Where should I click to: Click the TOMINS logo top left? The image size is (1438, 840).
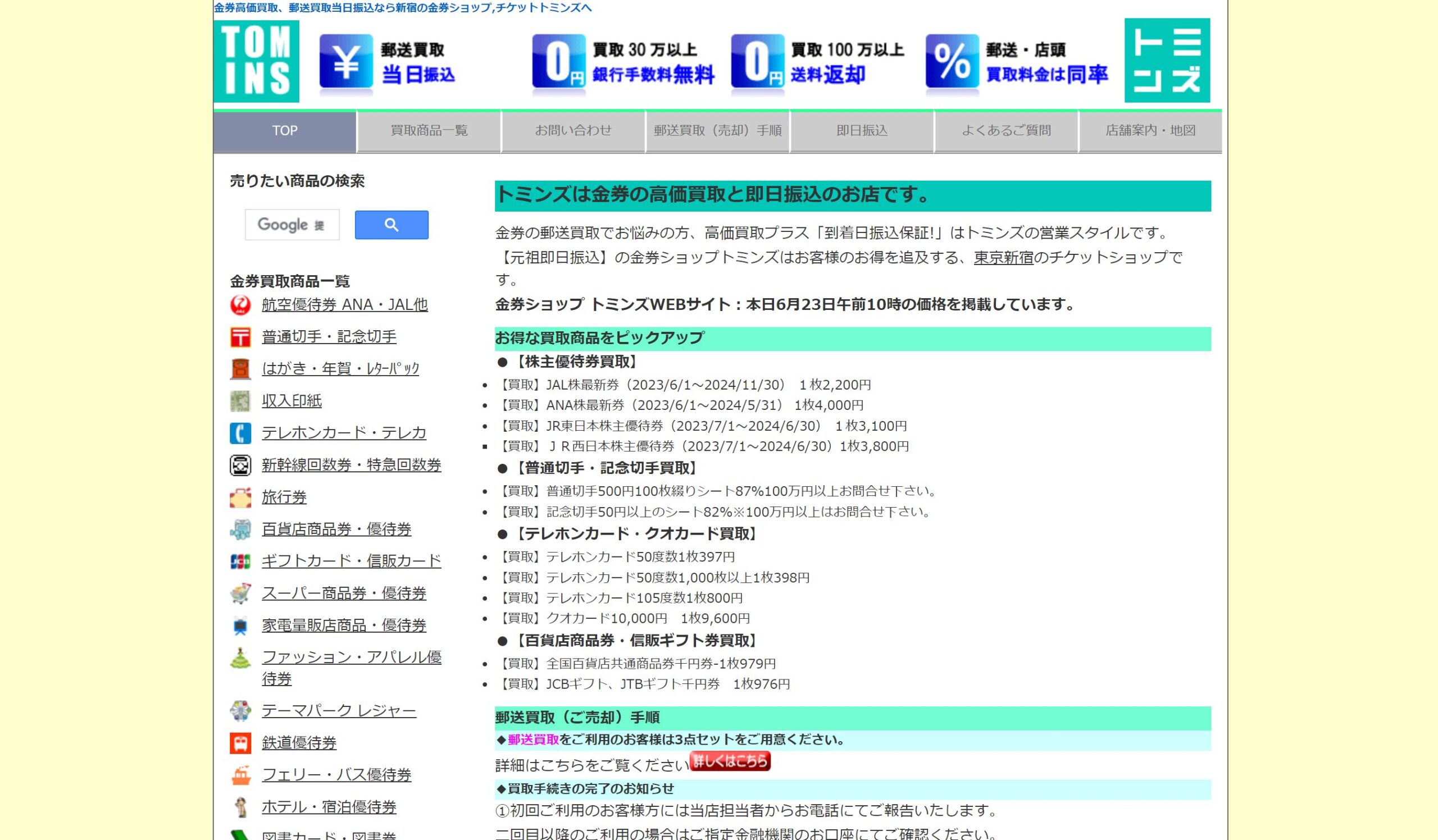[x=256, y=62]
